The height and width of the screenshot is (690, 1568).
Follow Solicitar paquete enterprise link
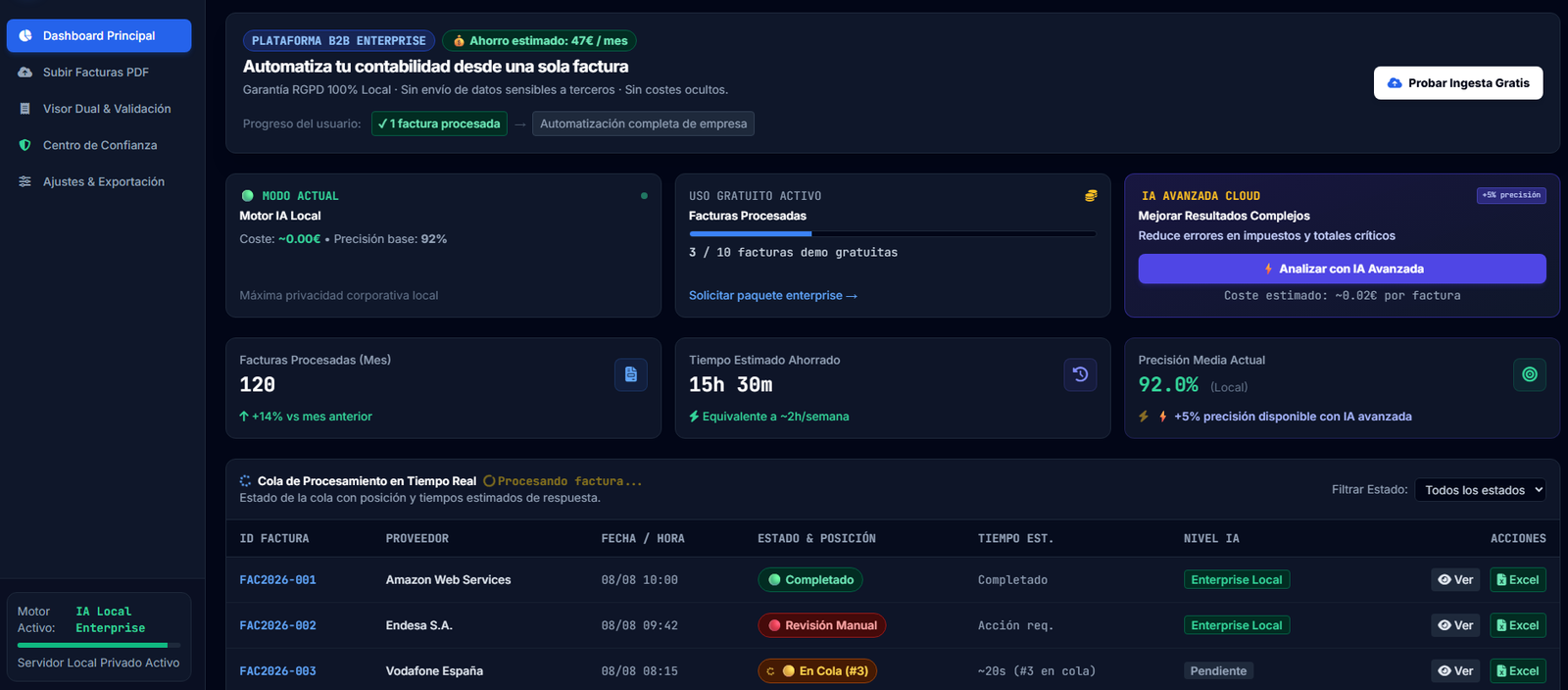pos(773,295)
